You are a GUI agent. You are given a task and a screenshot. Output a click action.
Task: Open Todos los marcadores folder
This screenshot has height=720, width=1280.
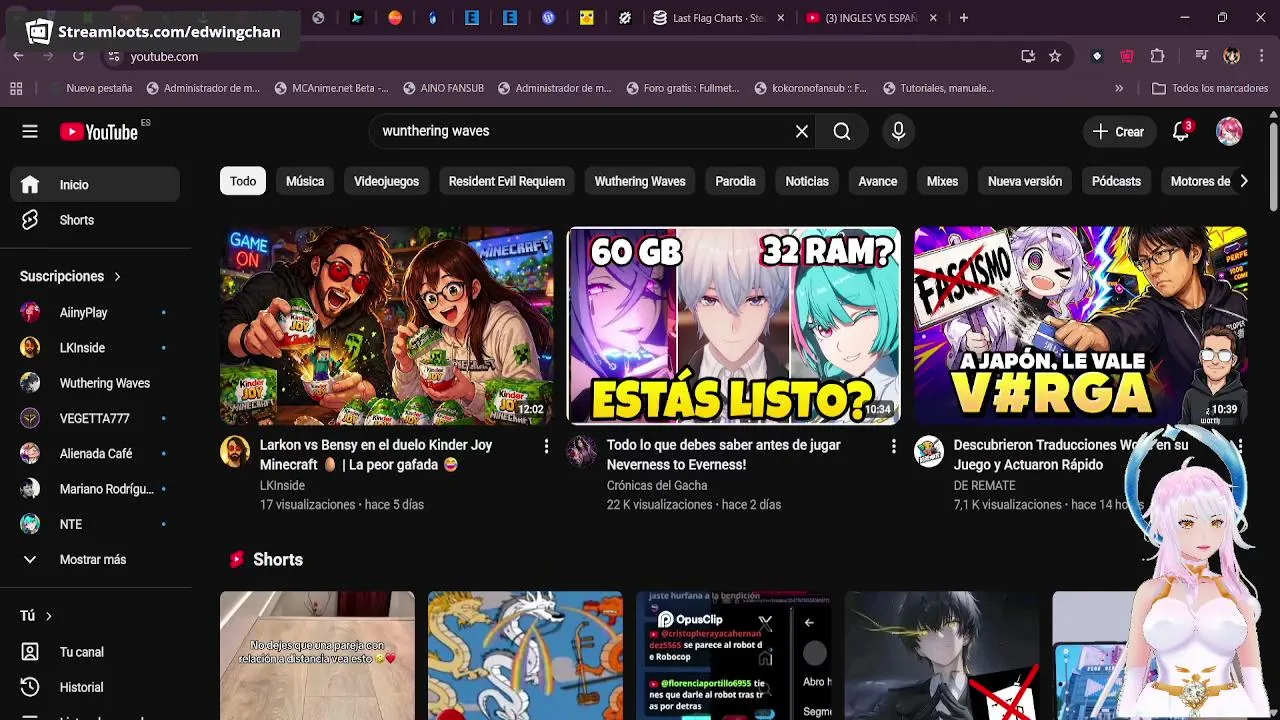[x=1210, y=88]
